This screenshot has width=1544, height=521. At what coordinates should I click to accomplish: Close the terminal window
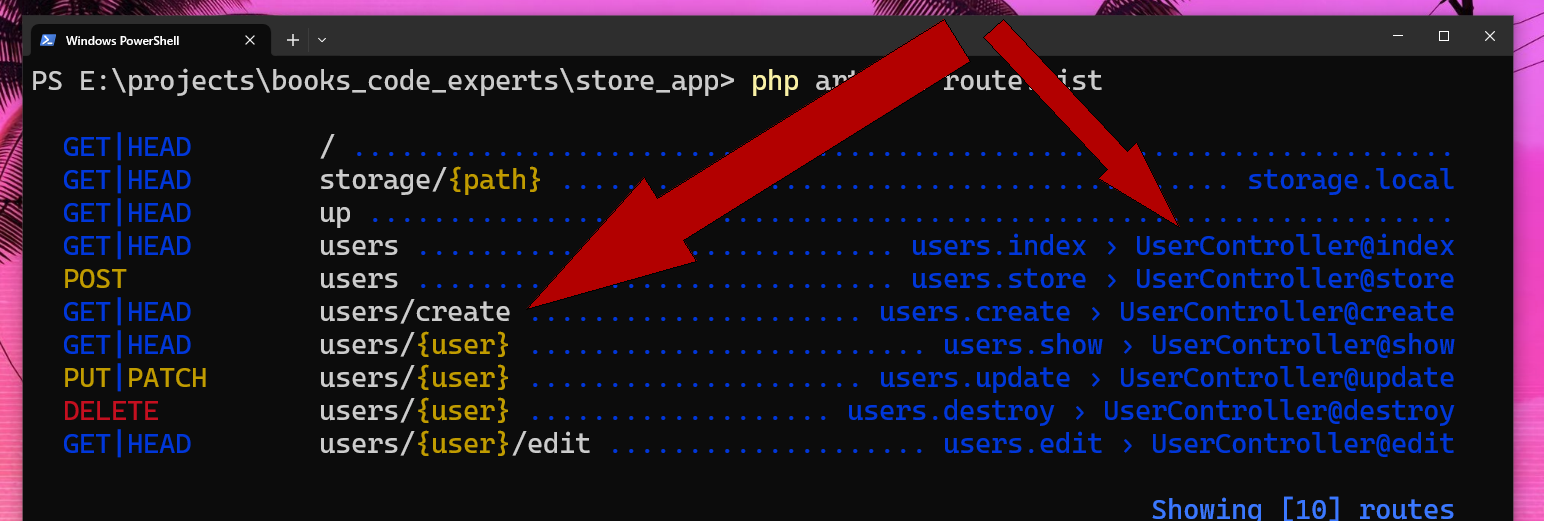point(1489,36)
